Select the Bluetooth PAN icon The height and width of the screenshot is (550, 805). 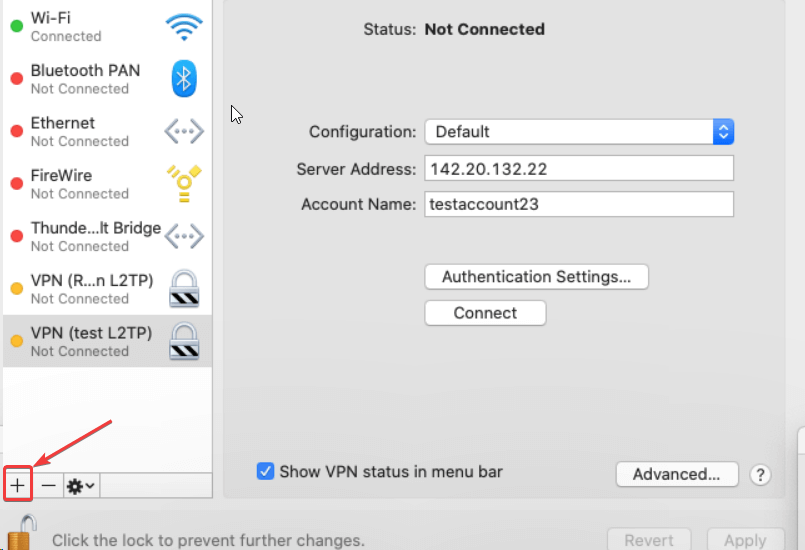184,79
